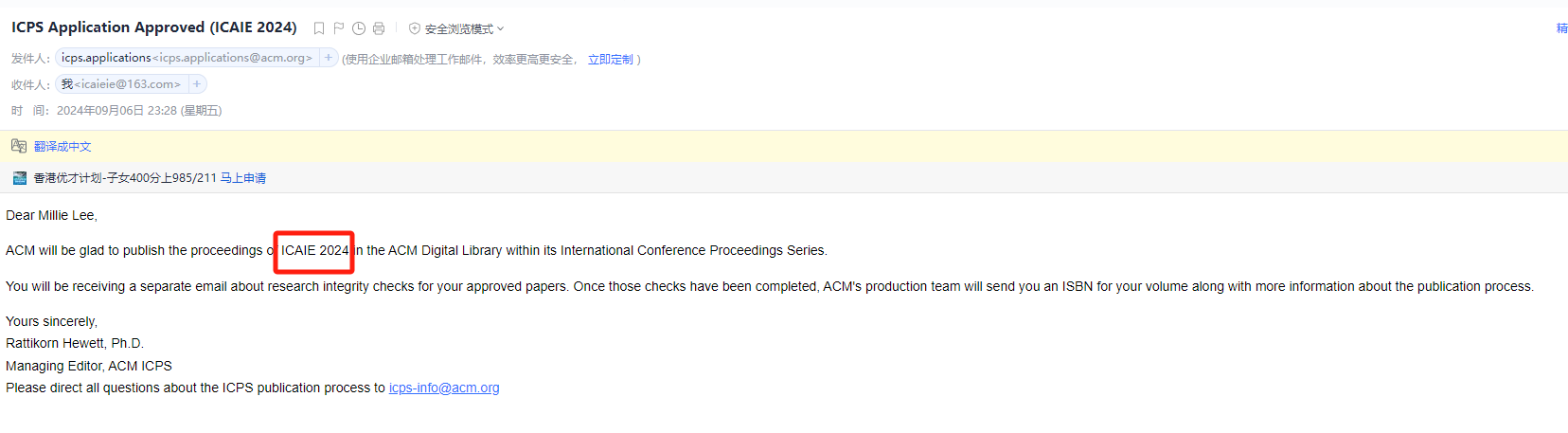Open sender chip icps.applications@acm.org
Viewport: 1568px width, 433px height.
tap(187, 58)
